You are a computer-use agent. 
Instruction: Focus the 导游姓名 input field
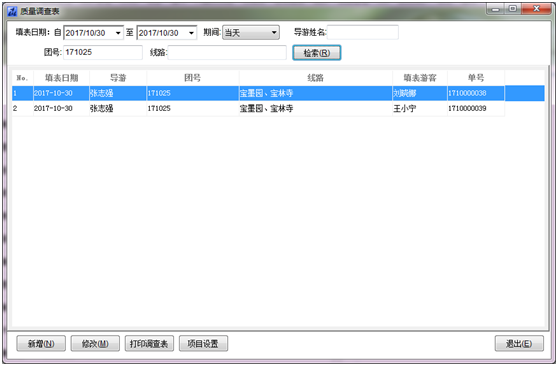pyautogui.click(x=363, y=32)
